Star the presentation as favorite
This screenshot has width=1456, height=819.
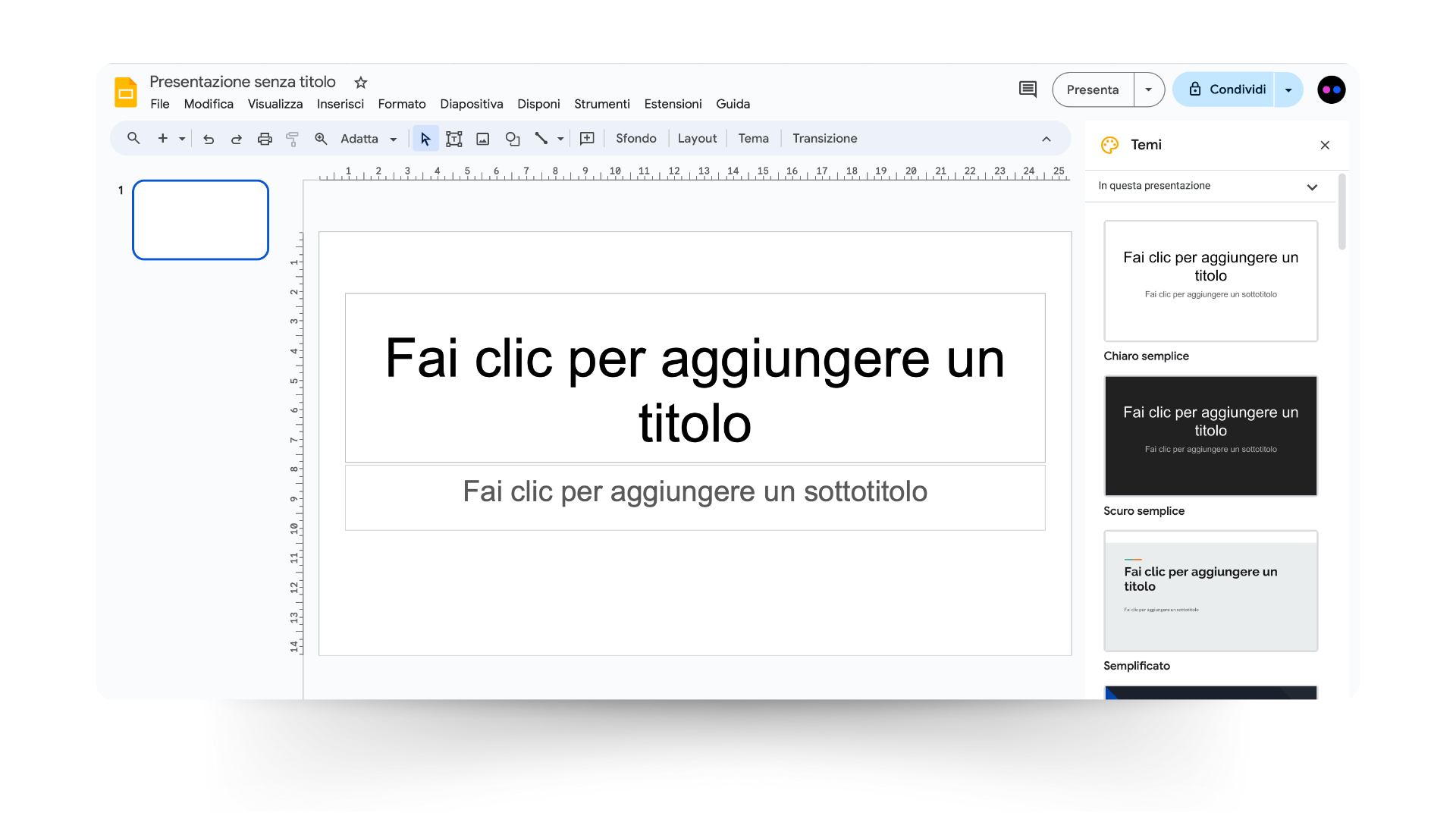tap(360, 83)
